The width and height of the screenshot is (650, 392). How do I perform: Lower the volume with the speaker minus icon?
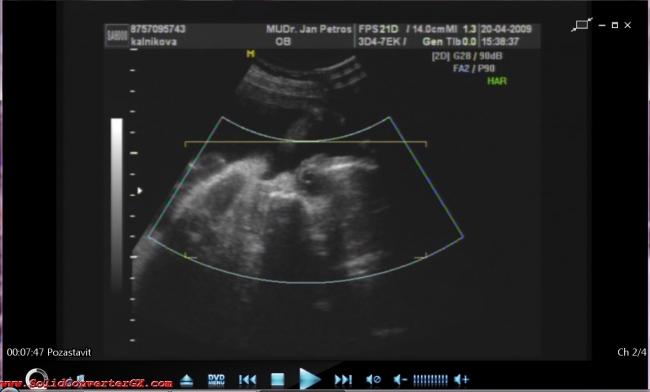pos(400,380)
